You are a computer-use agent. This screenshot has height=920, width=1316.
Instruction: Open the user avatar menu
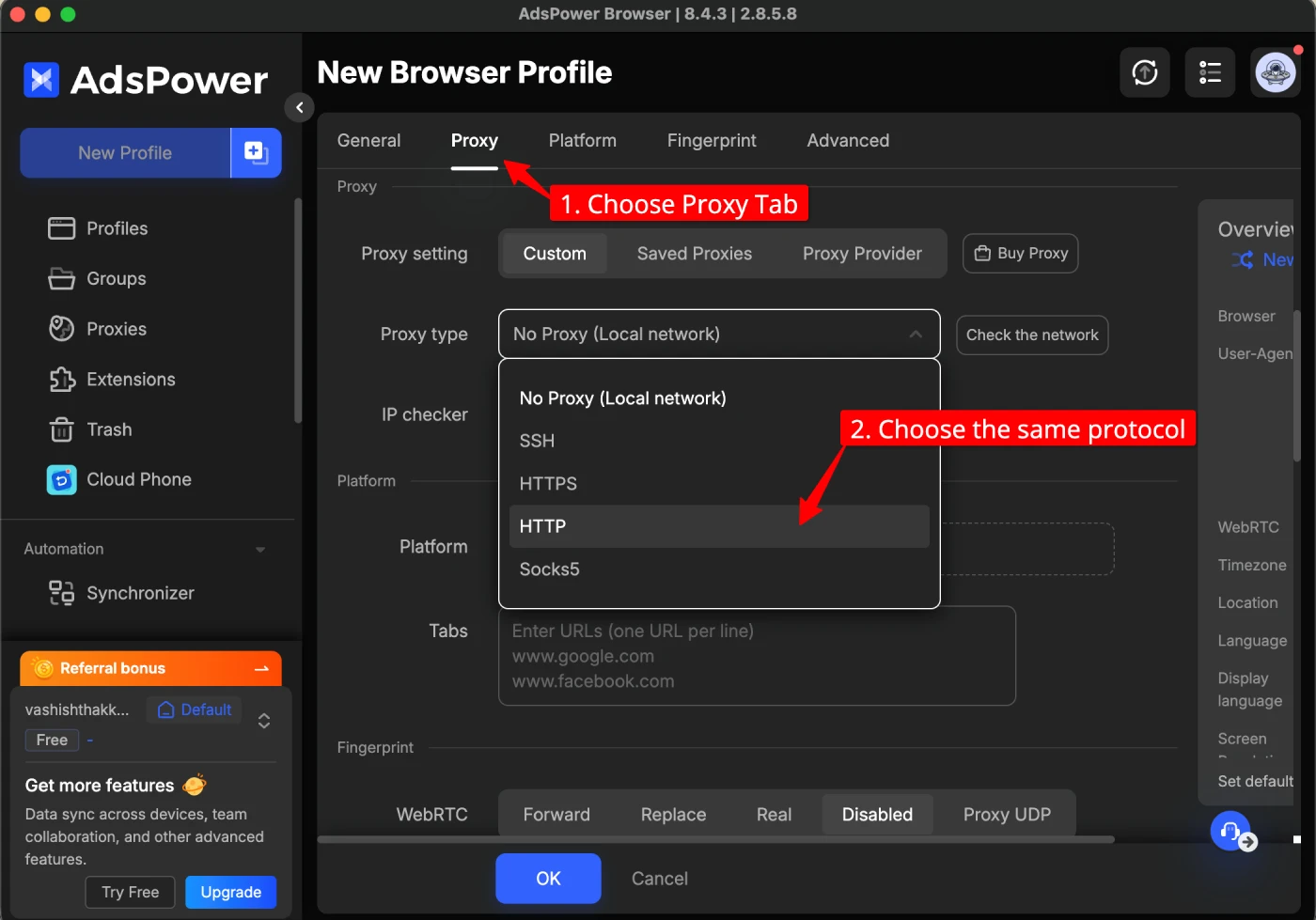[1276, 72]
